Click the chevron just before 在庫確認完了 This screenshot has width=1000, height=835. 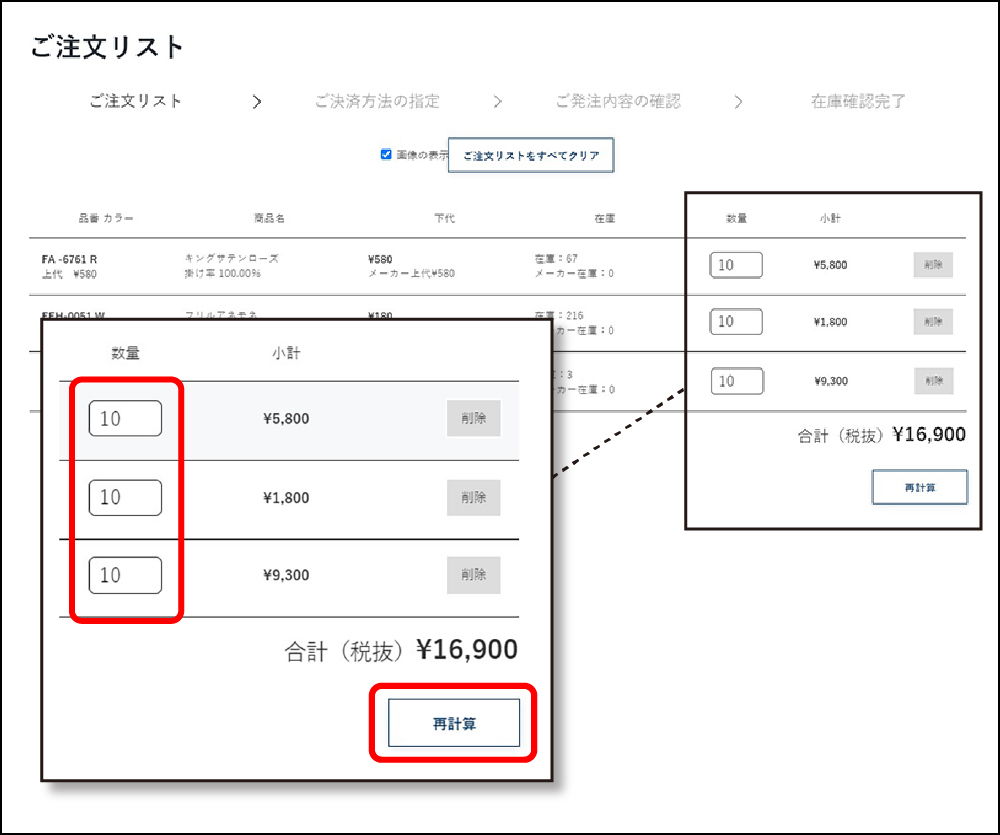(x=738, y=102)
